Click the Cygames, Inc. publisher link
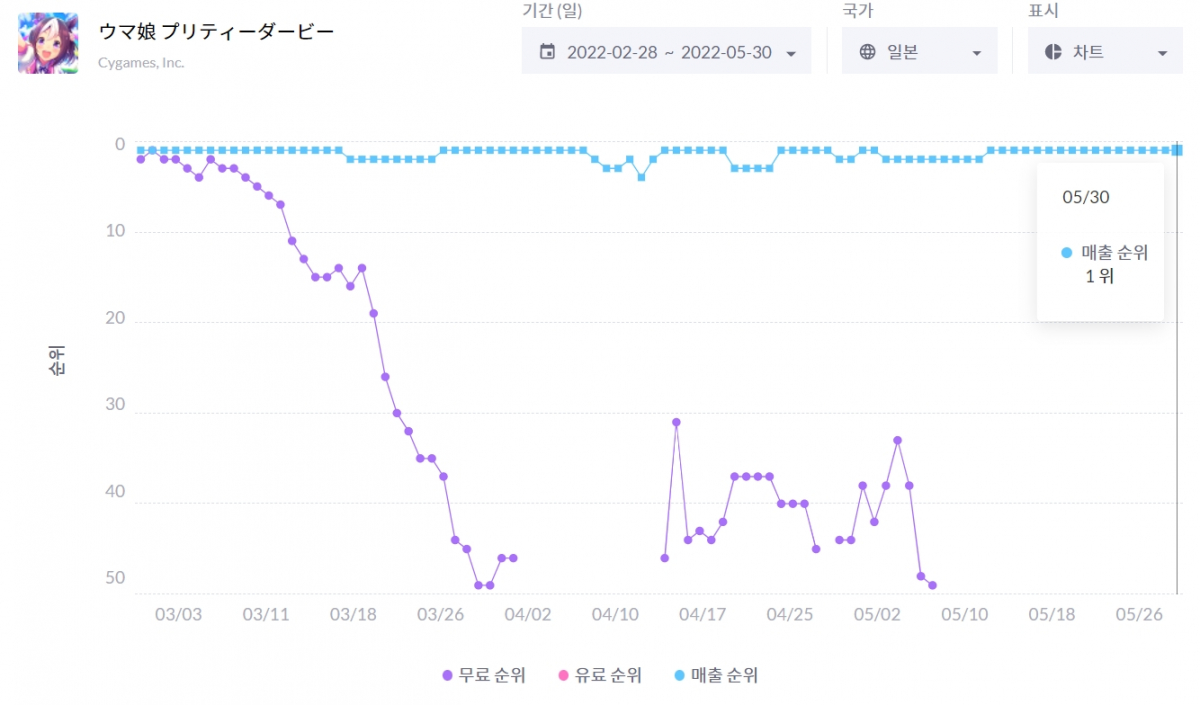1200x705 pixels. point(143,61)
